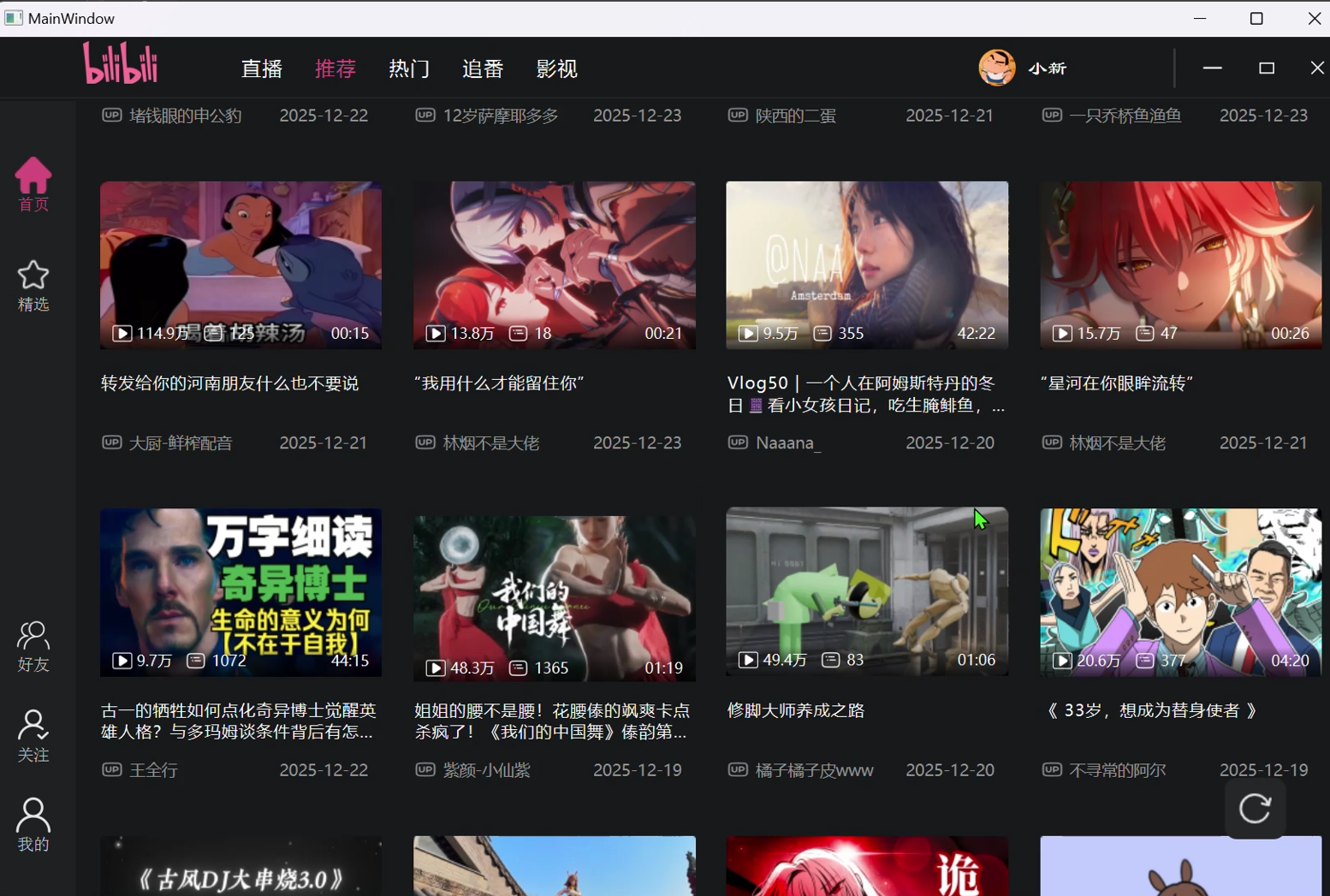Open video titled 修脚大师养成之路
This screenshot has height=896, width=1330.
click(796, 710)
